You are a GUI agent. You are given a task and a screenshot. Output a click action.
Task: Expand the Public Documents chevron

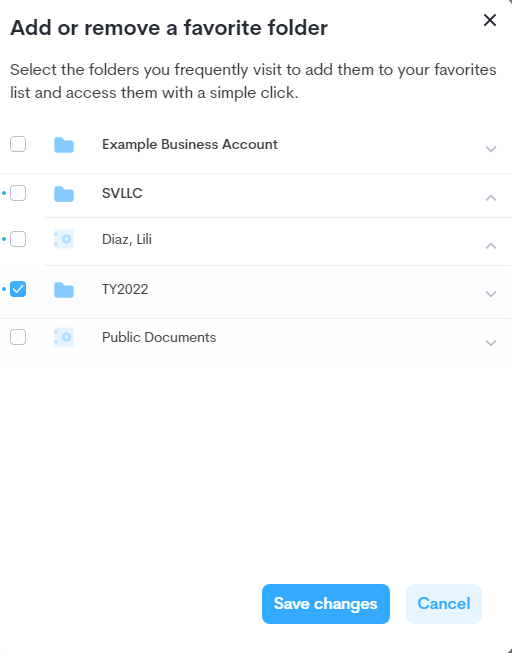point(491,343)
